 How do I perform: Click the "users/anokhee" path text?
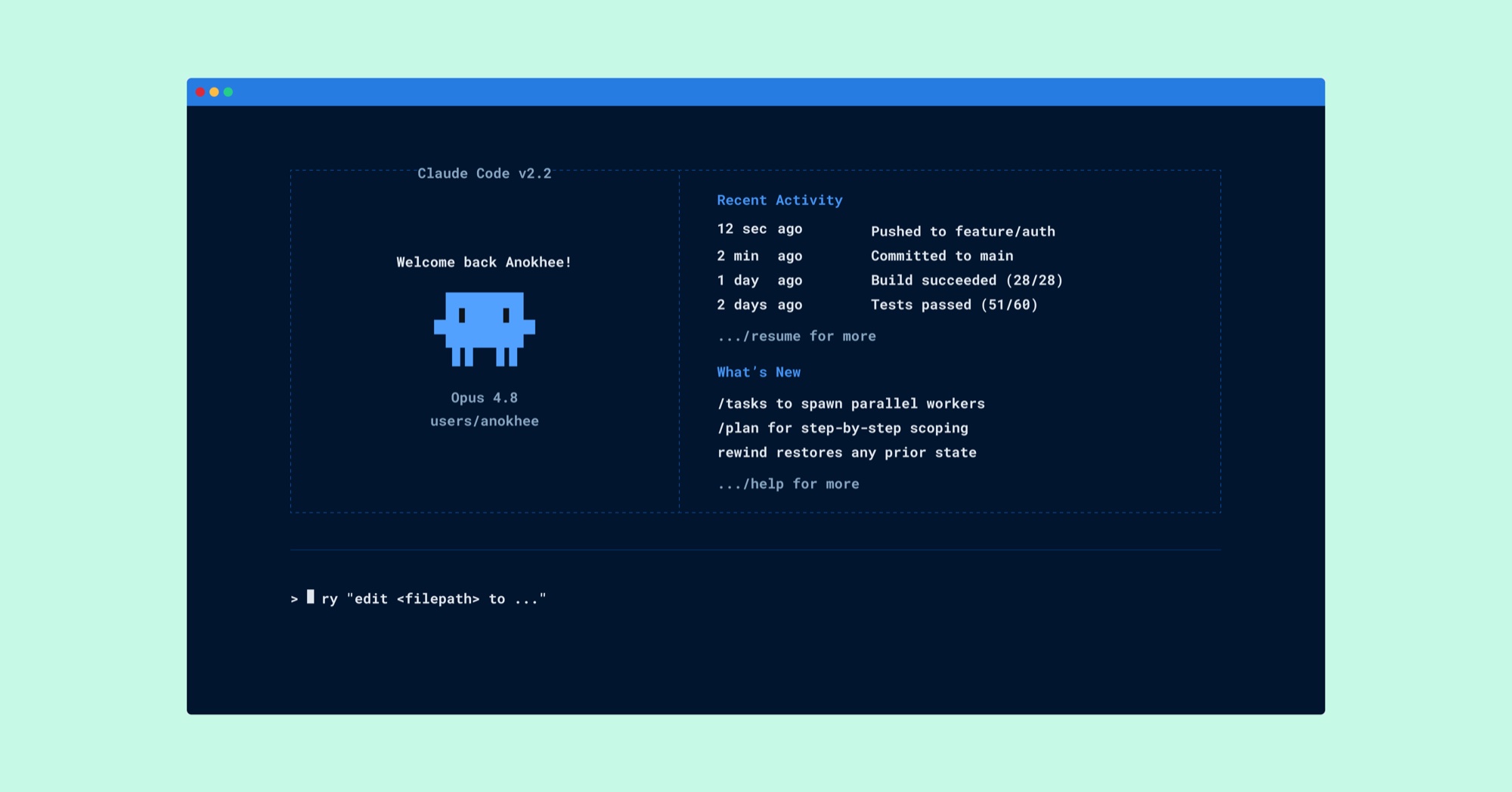tap(485, 421)
